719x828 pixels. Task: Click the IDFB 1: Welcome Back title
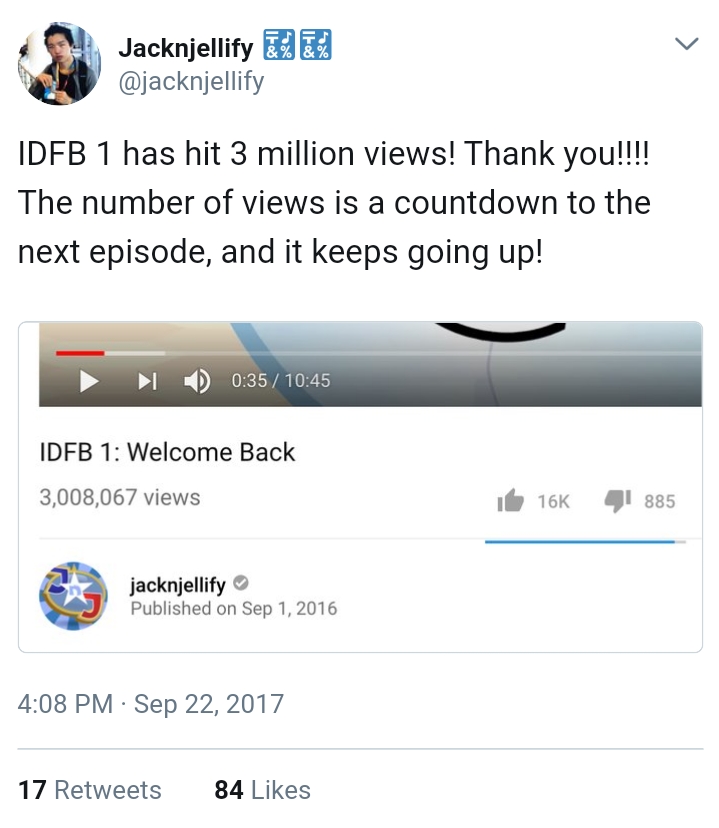click(167, 453)
